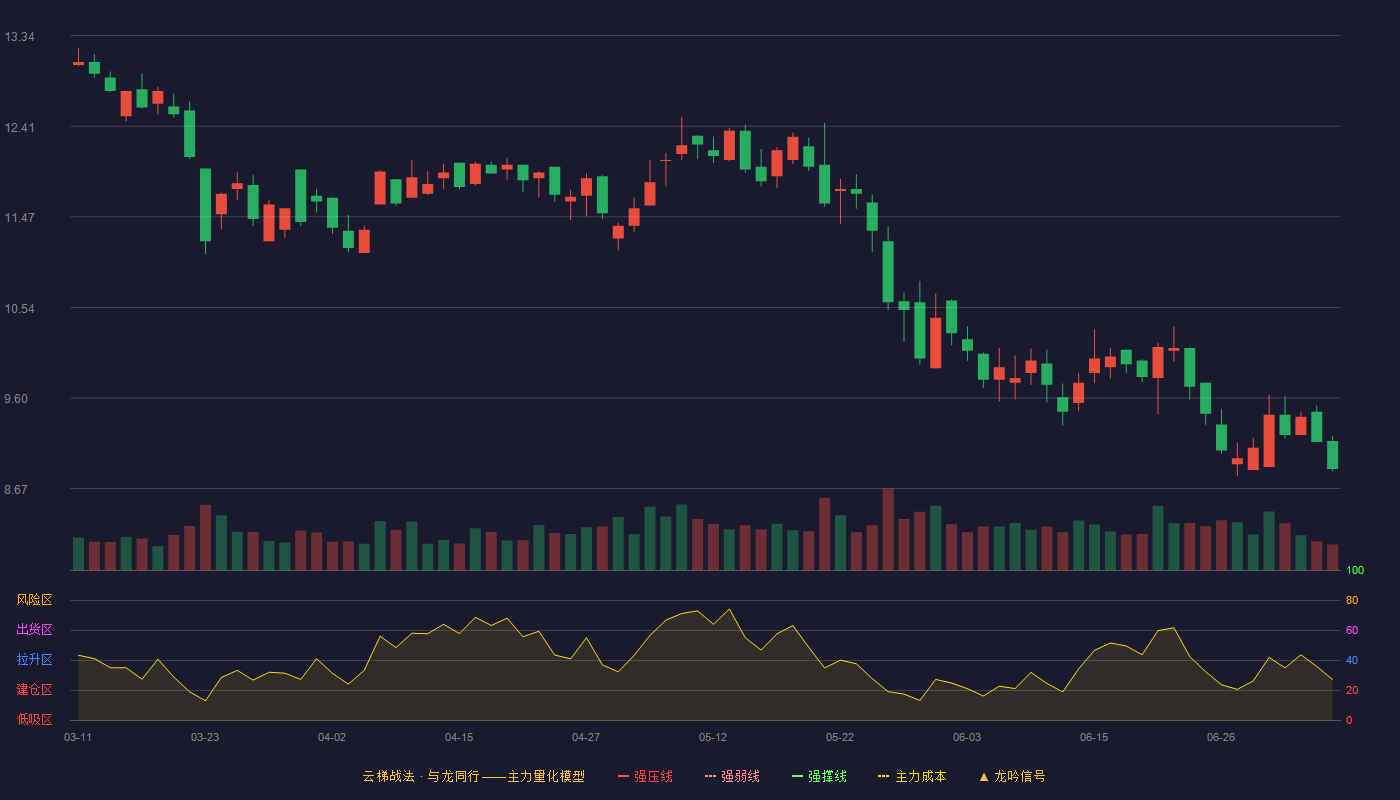Screen dimensions: 1400x800
Task: Click the 03-23 date label
Action: 205,737
